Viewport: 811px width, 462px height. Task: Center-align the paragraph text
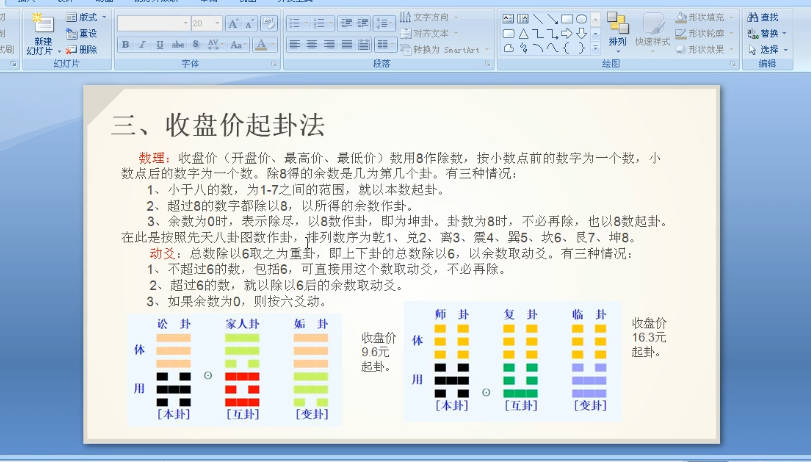pos(311,45)
